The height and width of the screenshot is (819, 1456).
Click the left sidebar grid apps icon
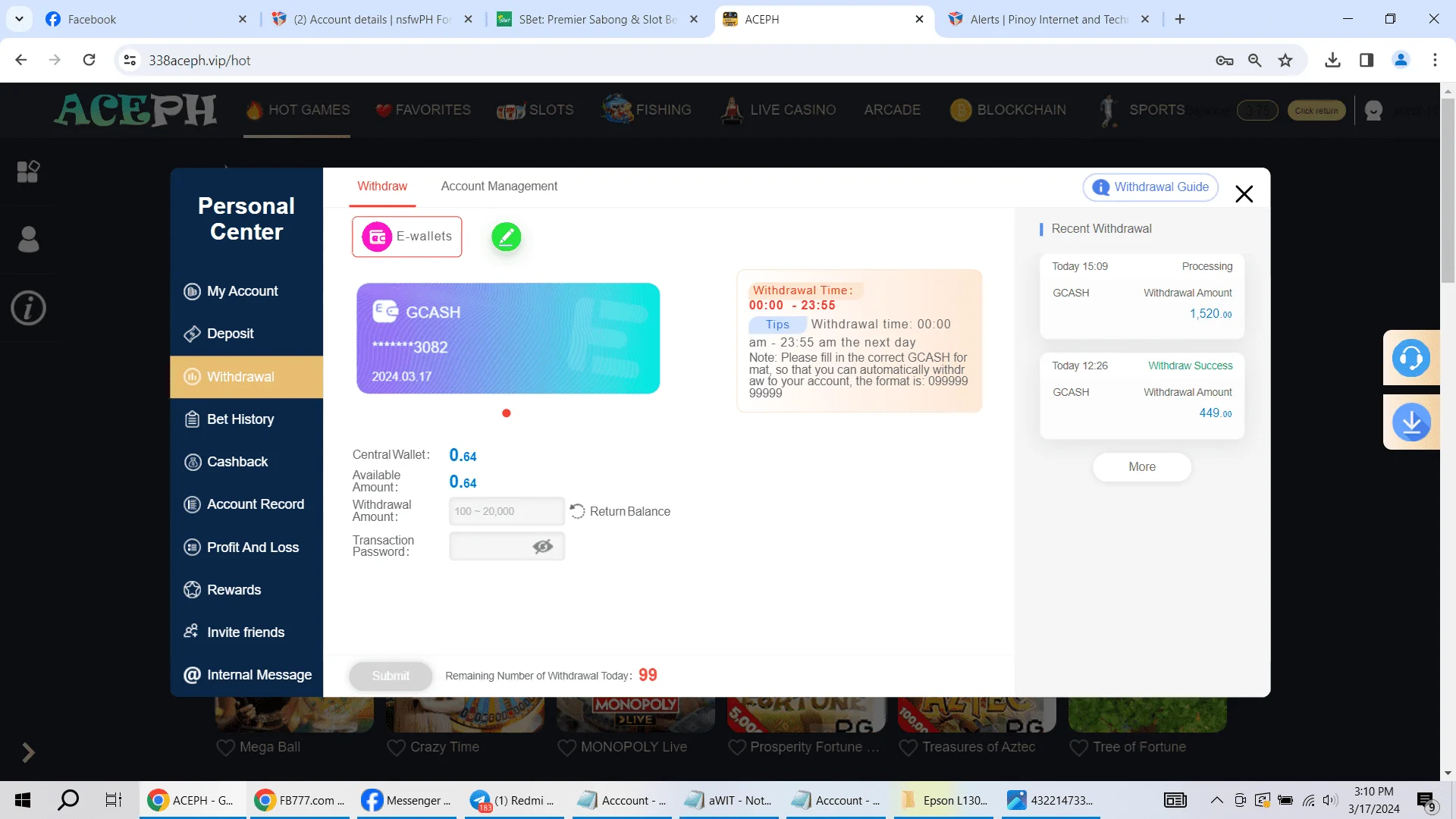point(28,171)
